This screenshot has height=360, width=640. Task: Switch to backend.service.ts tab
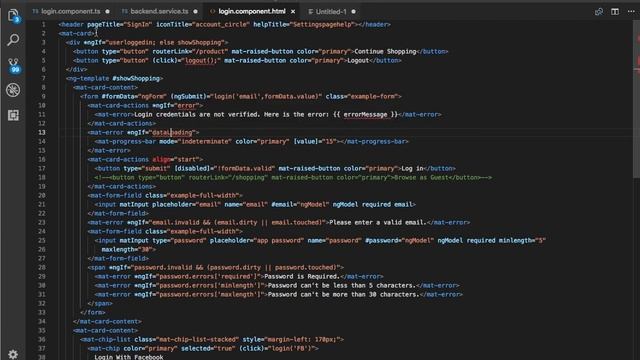pos(159,11)
